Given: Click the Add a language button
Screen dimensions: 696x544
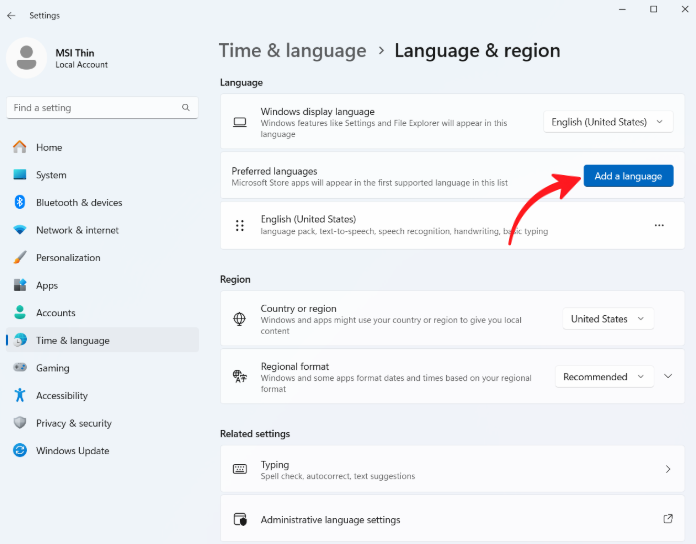Looking at the screenshot, I should (x=628, y=176).
